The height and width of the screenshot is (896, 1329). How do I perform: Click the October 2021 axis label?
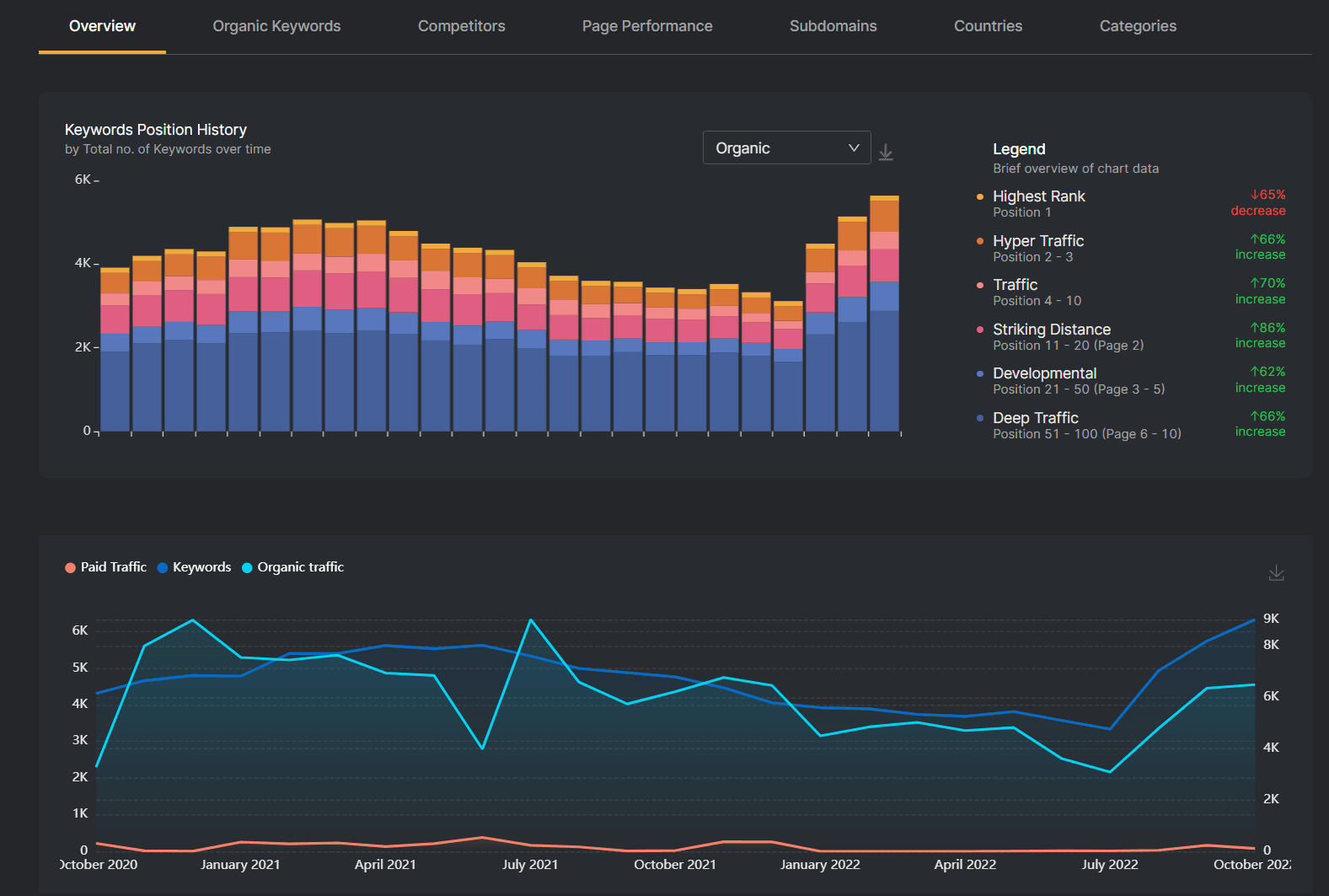[x=675, y=865]
